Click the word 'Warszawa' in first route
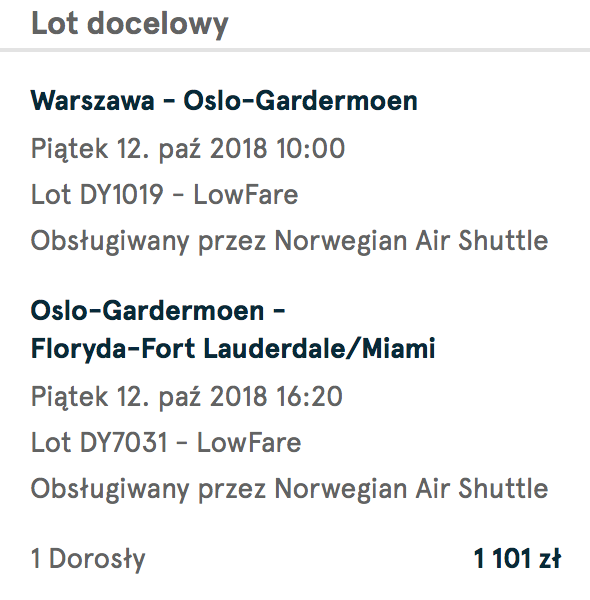 pos(93,101)
